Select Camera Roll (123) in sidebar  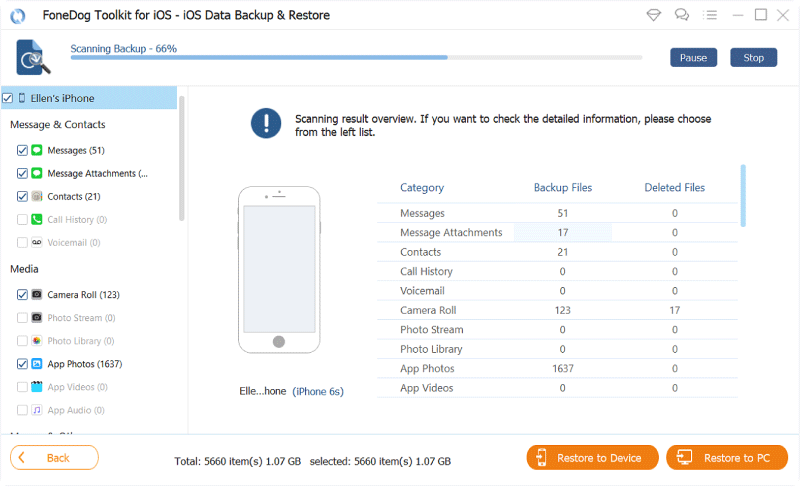84,295
